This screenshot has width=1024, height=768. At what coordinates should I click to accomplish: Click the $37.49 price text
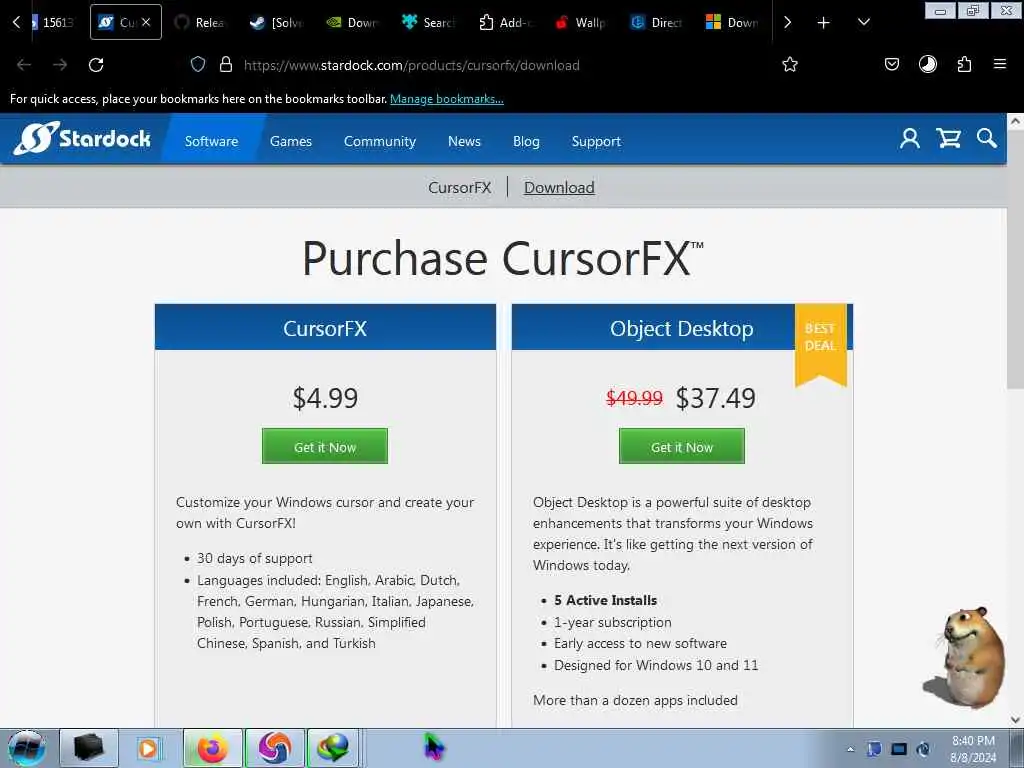pyautogui.click(x=715, y=398)
